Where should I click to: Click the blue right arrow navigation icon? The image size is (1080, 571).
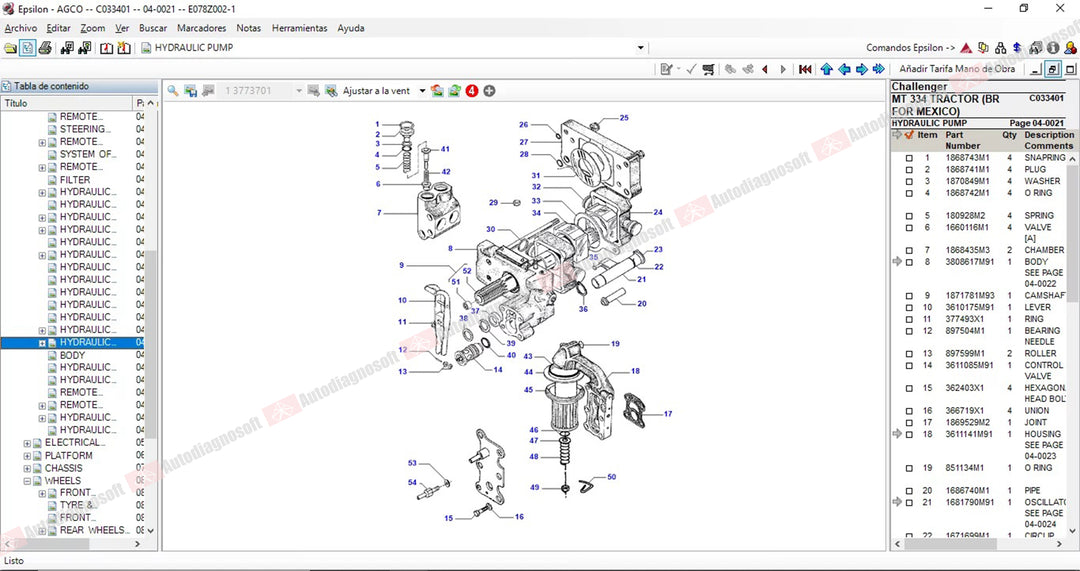(x=861, y=69)
